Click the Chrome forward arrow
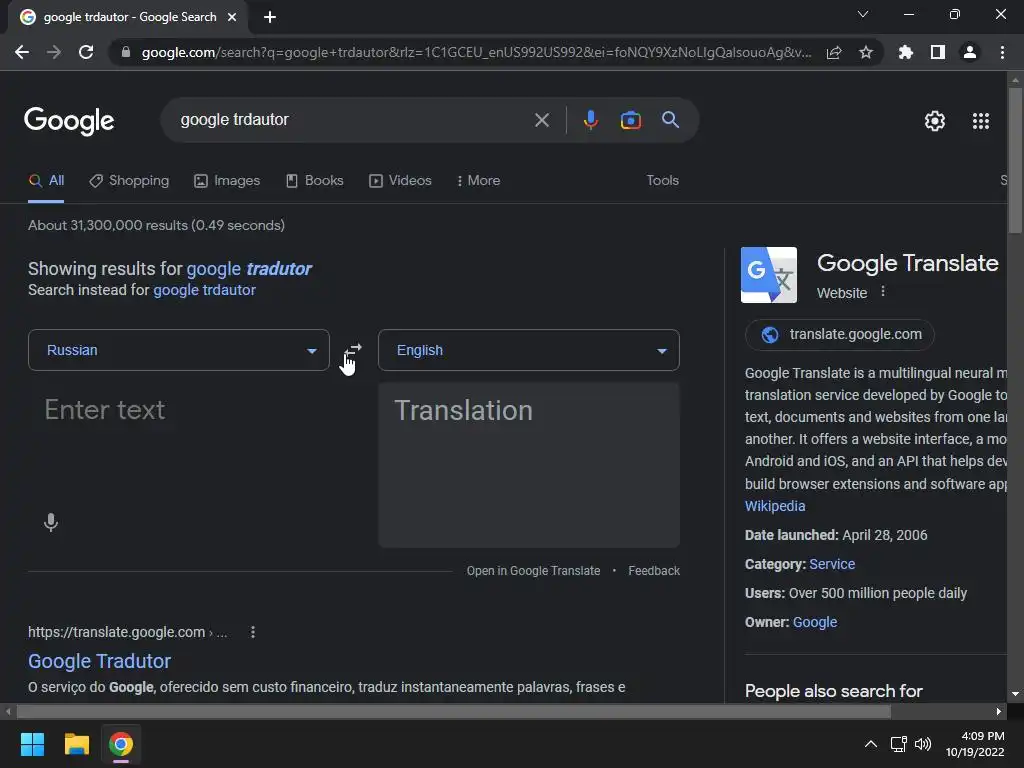 tap(54, 52)
